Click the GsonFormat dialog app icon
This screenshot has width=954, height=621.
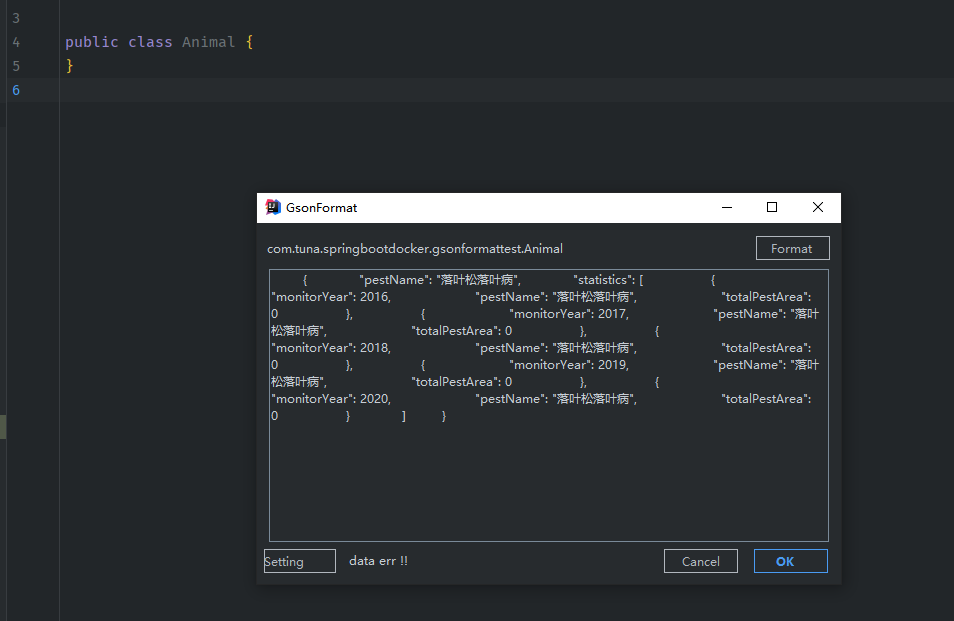(273, 207)
